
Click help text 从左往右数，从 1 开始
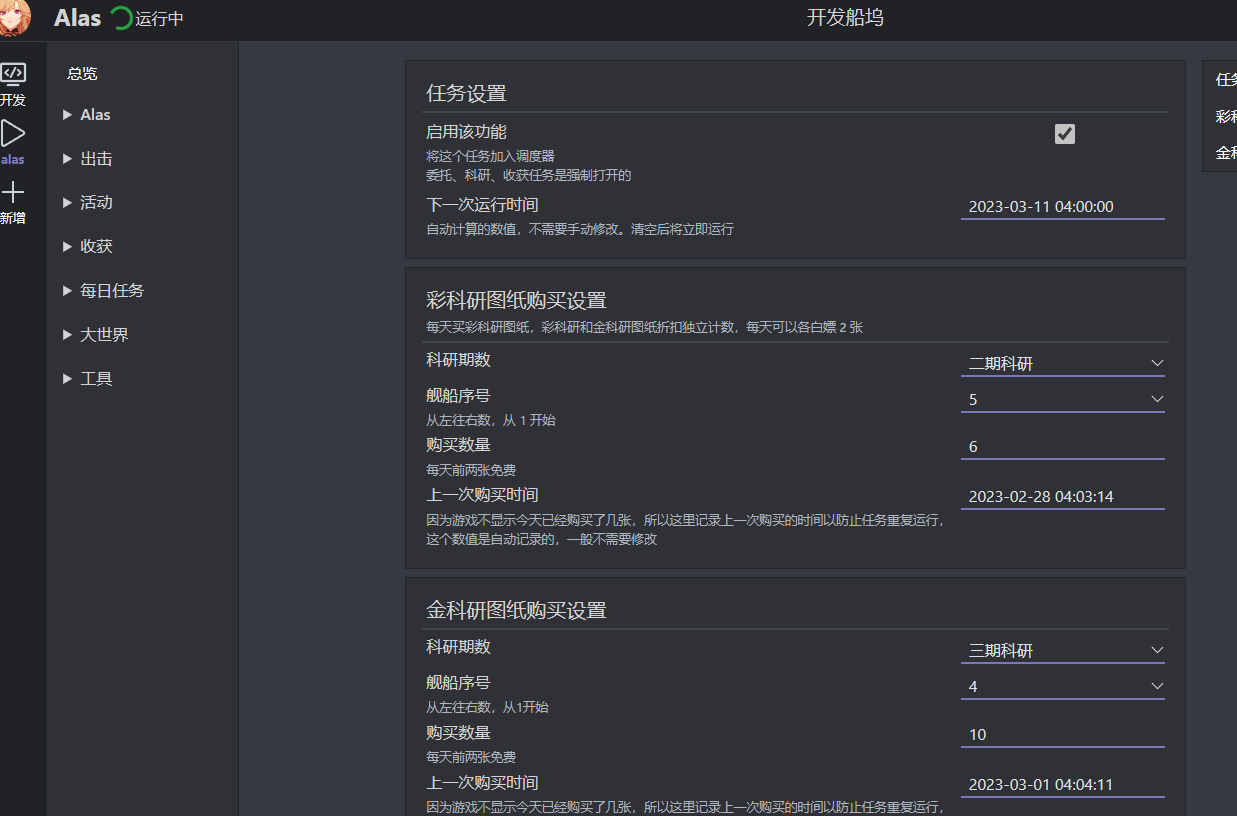(x=491, y=421)
